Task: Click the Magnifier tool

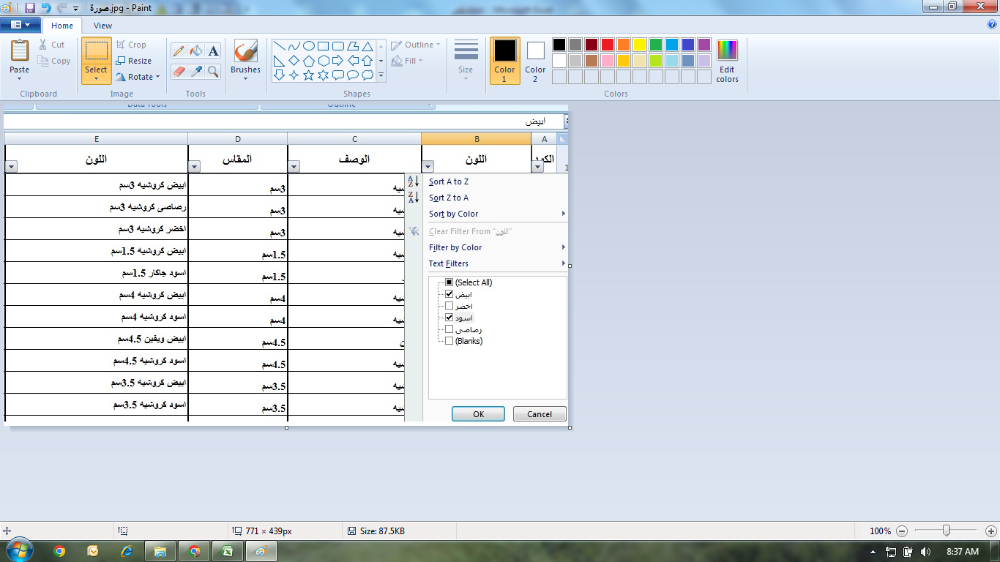Action: pyautogui.click(x=214, y=71)
